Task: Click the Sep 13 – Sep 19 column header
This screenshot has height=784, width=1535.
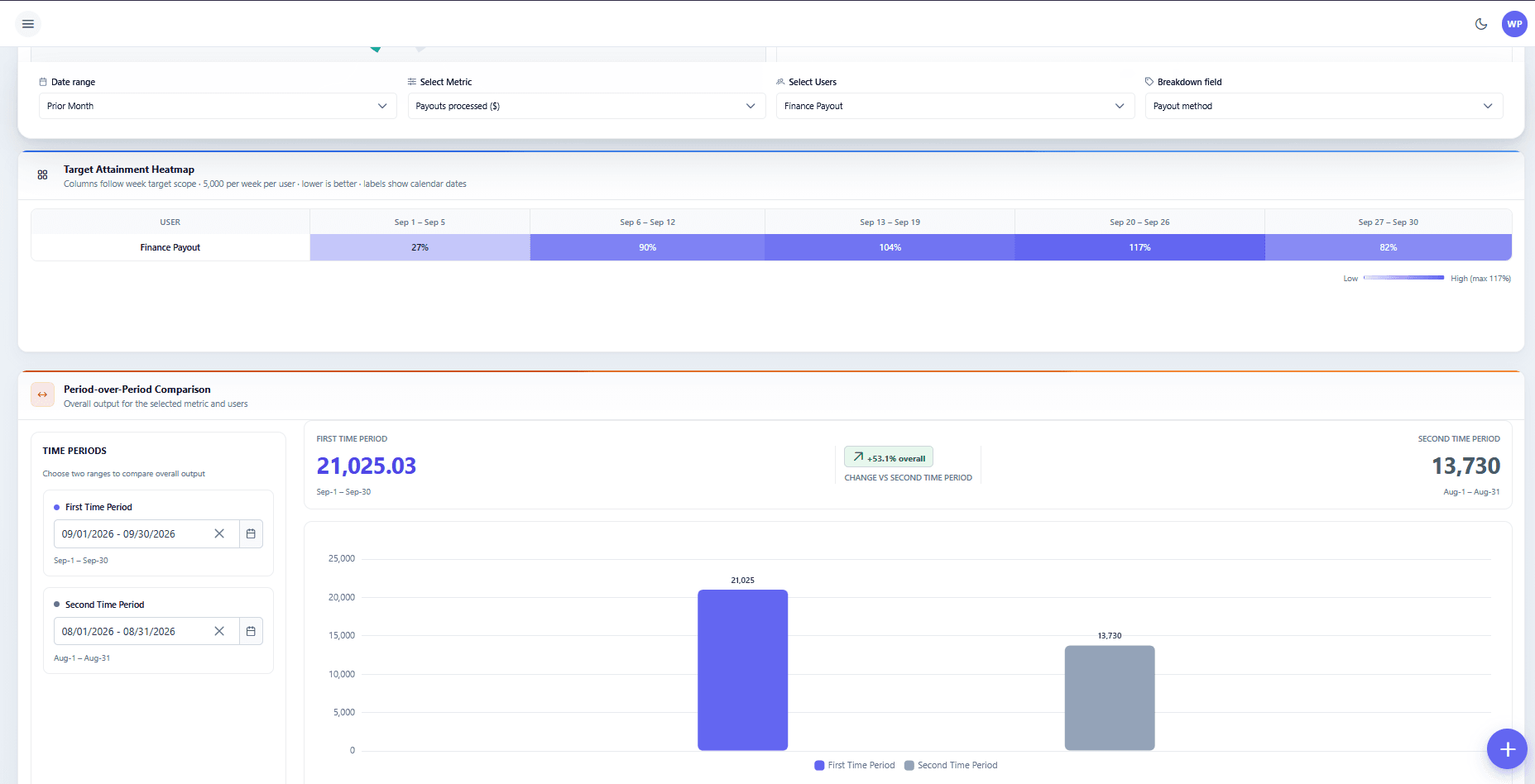Action: 890,222
